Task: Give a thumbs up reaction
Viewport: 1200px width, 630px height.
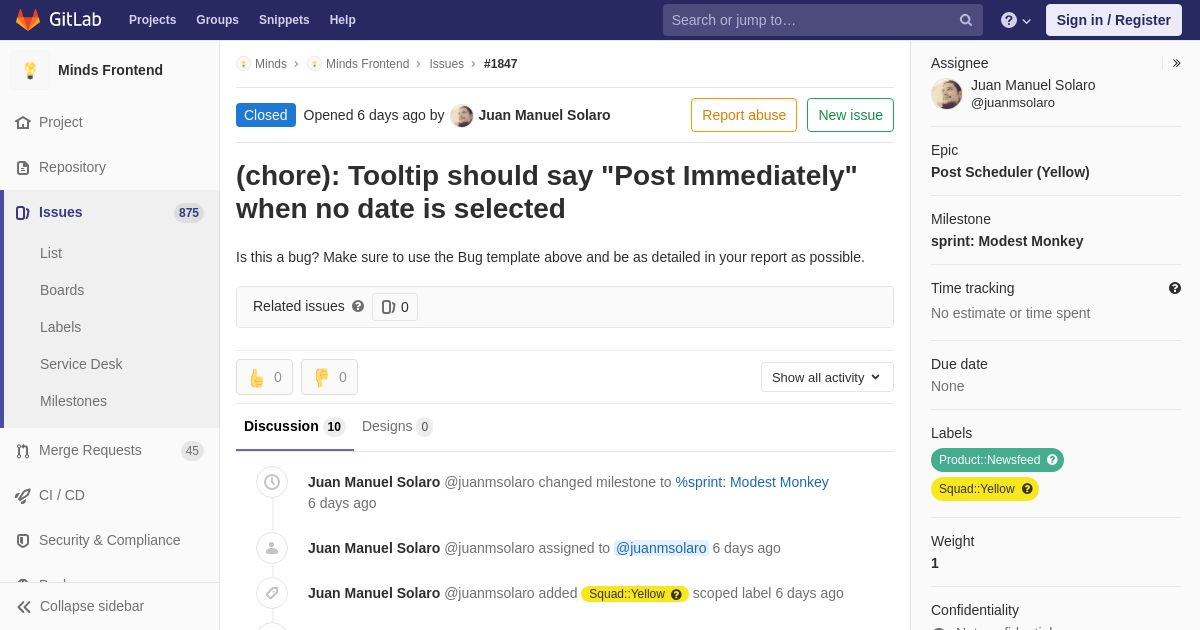Action: [x=264, y=377]
